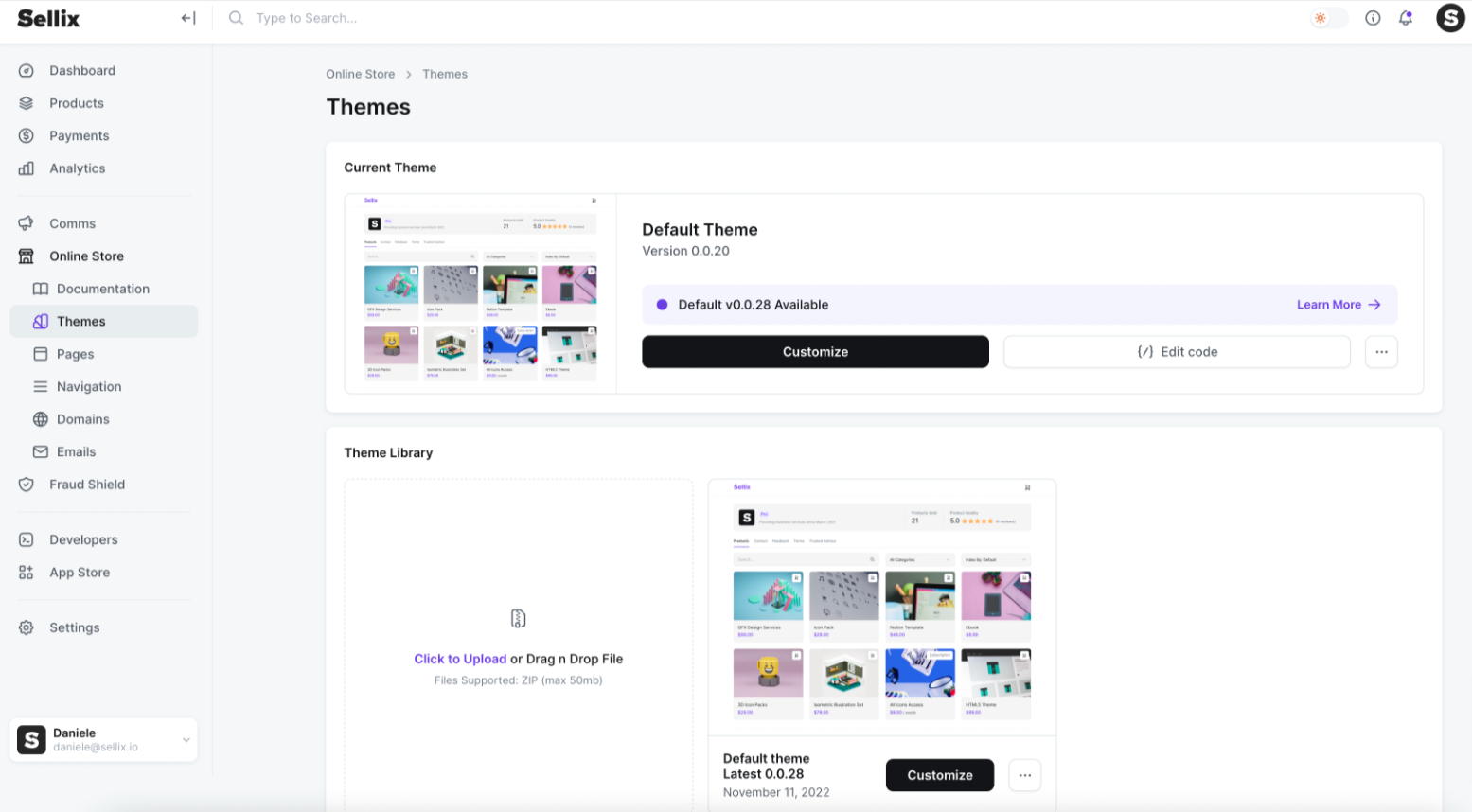This screenshot has height=812, width=1472.
Task: Open Fraud Shield from the sidebar
Action: 87,484
